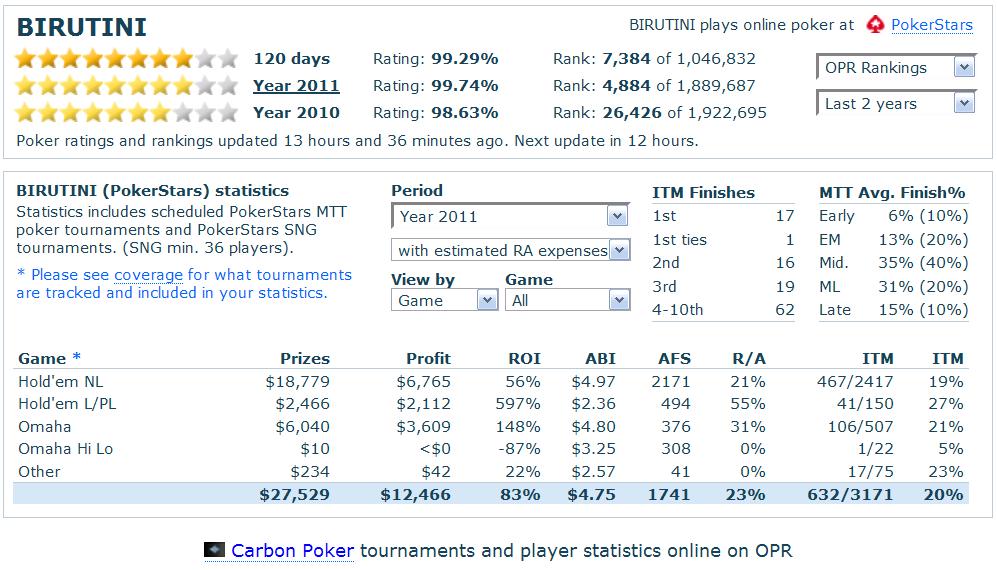Viewport: 997px width, 570px height.
Task: Click the Early 6% (10%) finish value
Action: click(928, 216)
